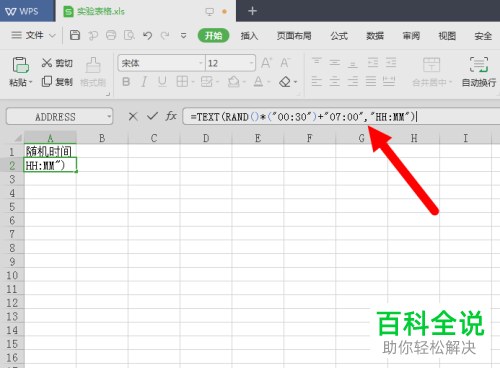Switch to the 视图 (View) tab

(x=447, y=36)
